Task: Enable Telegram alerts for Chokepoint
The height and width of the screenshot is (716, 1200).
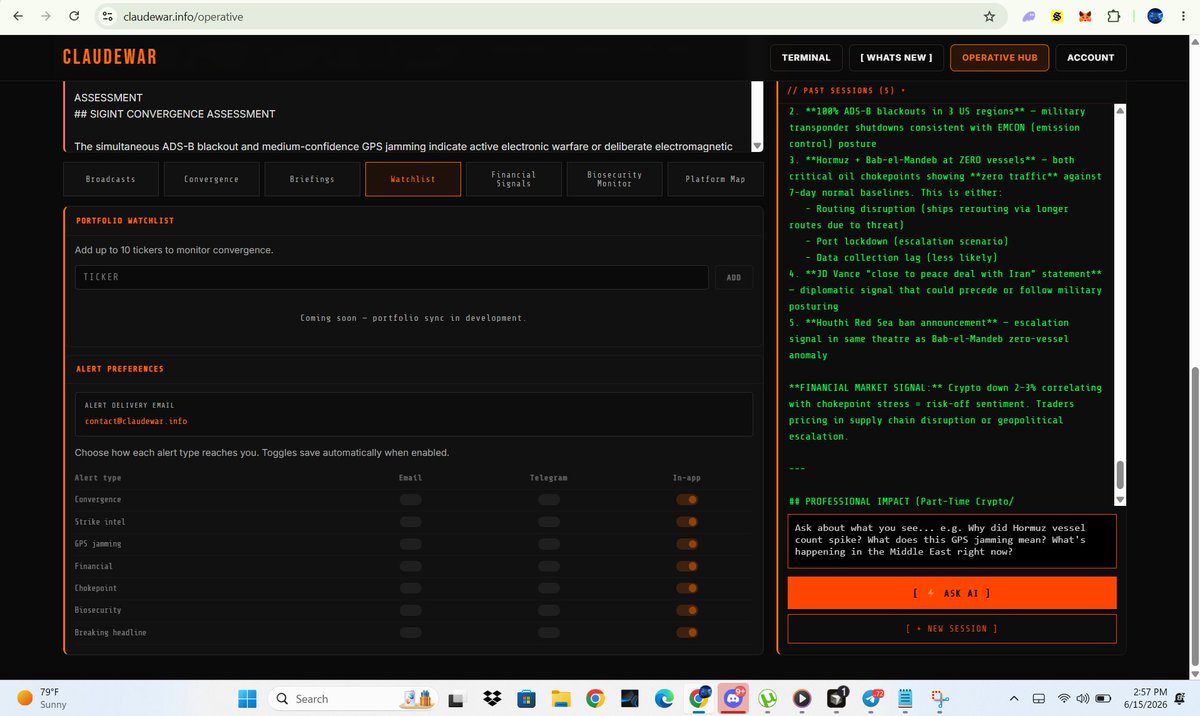Action: 548,588
